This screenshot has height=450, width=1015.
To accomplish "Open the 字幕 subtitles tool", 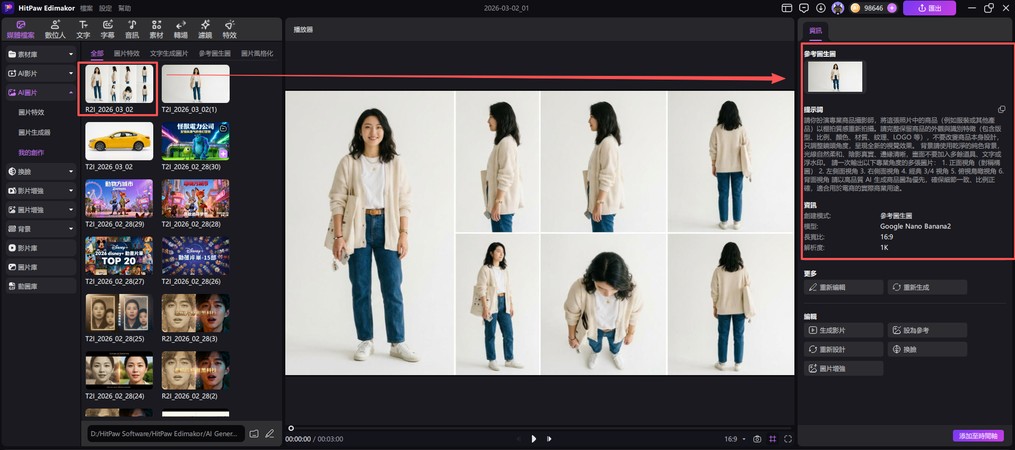I will click(107, 29).
